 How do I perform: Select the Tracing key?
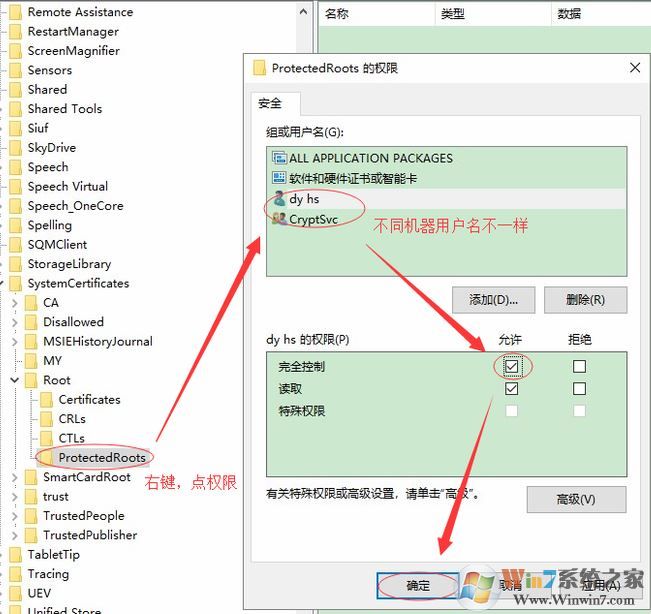click(x=48, y=574)
